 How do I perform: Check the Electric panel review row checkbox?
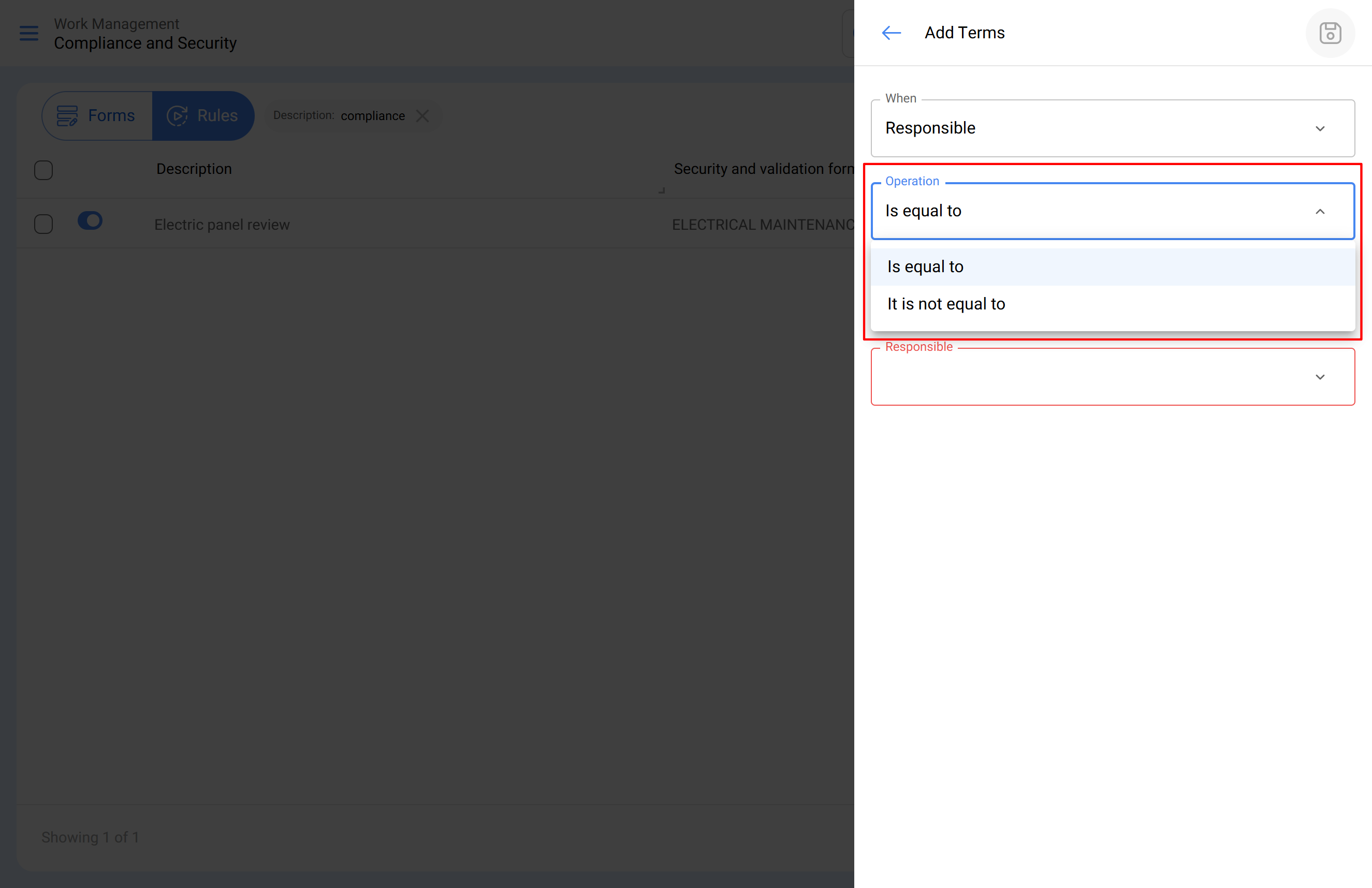(x=43, y=224)
